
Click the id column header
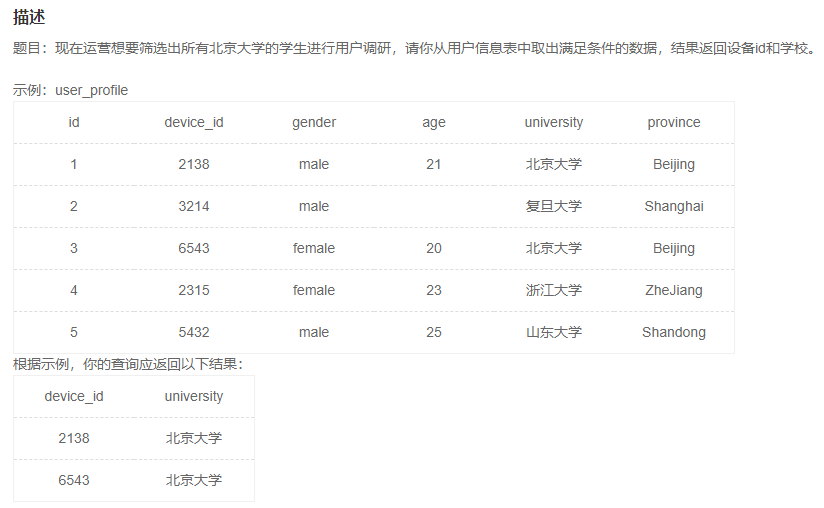tap(74, 122)
